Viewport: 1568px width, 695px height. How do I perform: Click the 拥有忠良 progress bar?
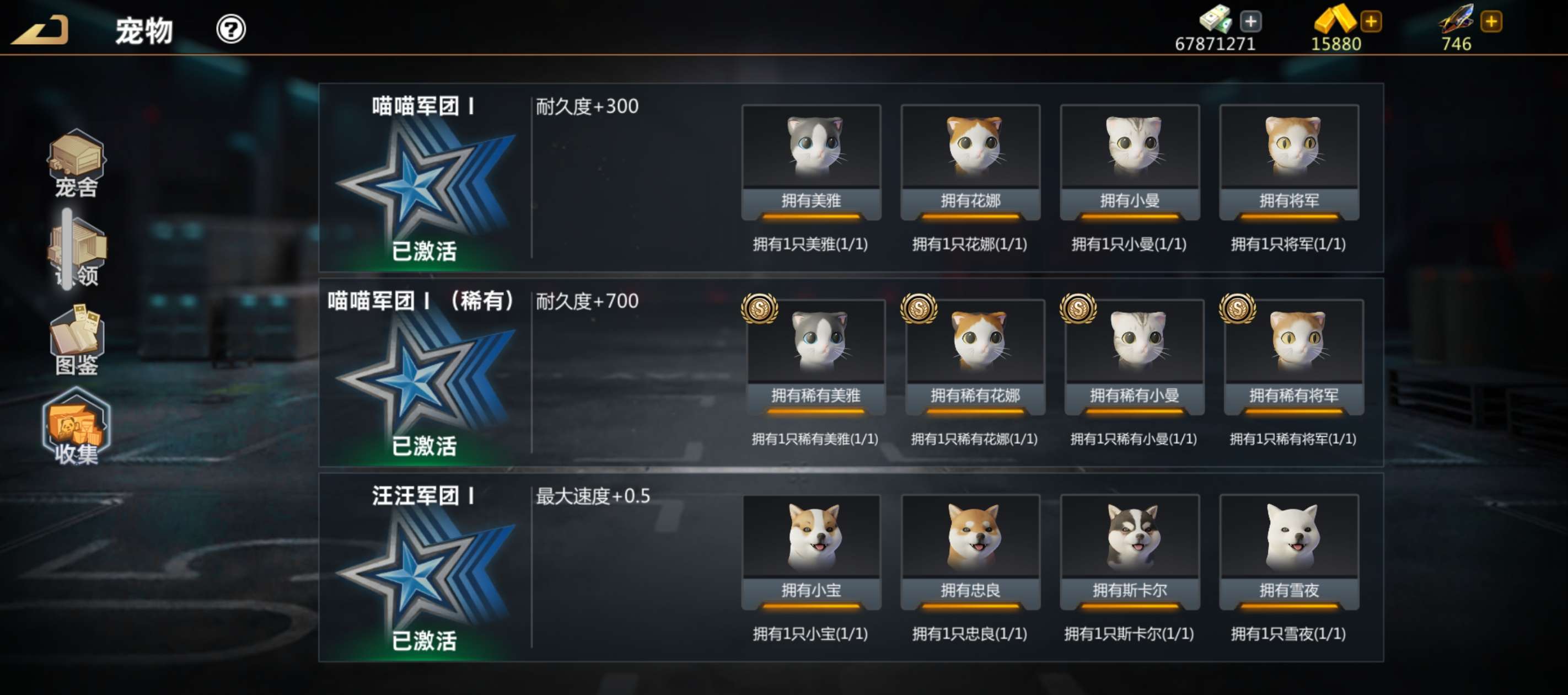(970, 606)
